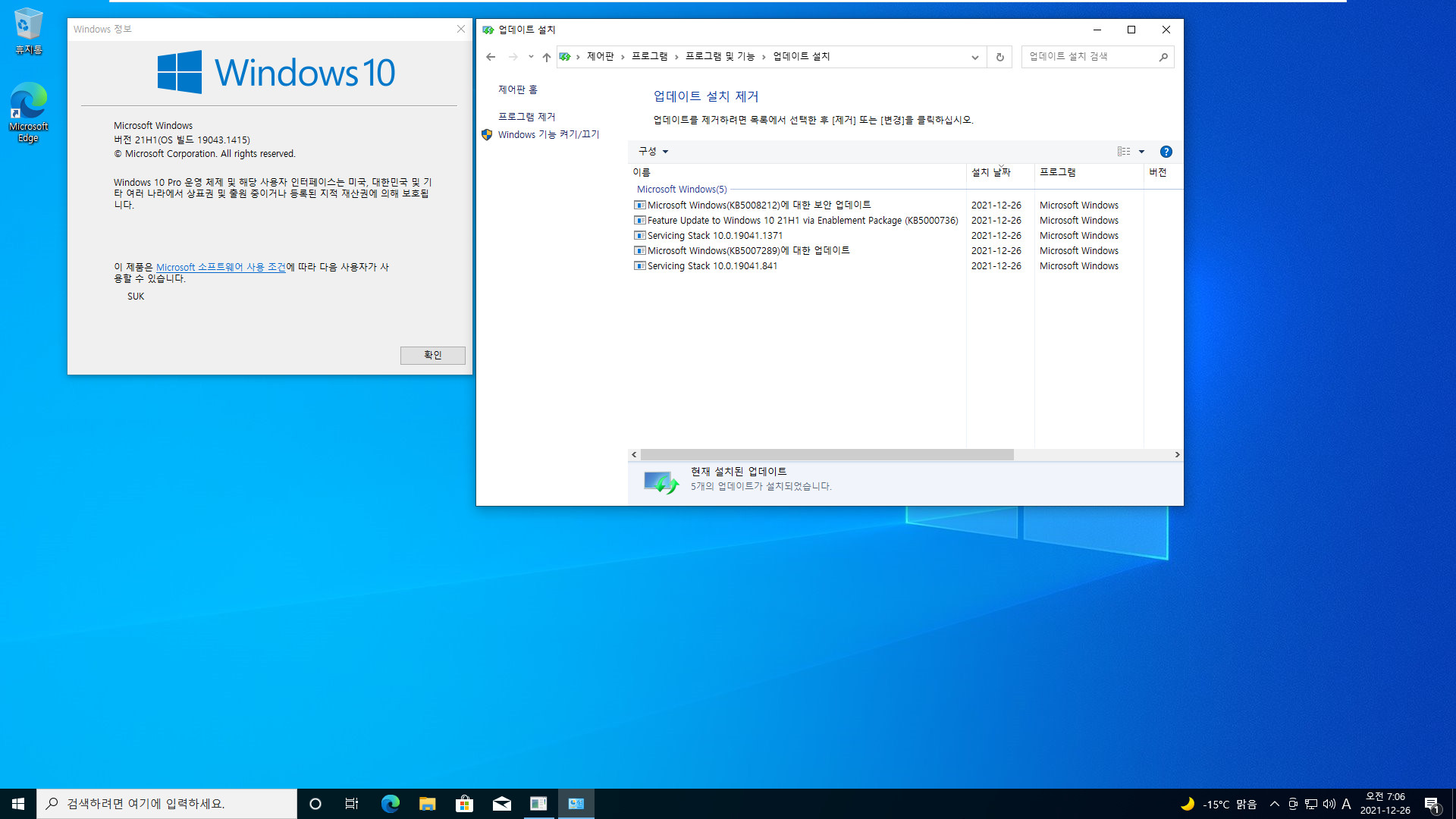The image size is (1456, 819).
Task: Open the 프로그램 제거 link
Action: (x=526, y=117)
